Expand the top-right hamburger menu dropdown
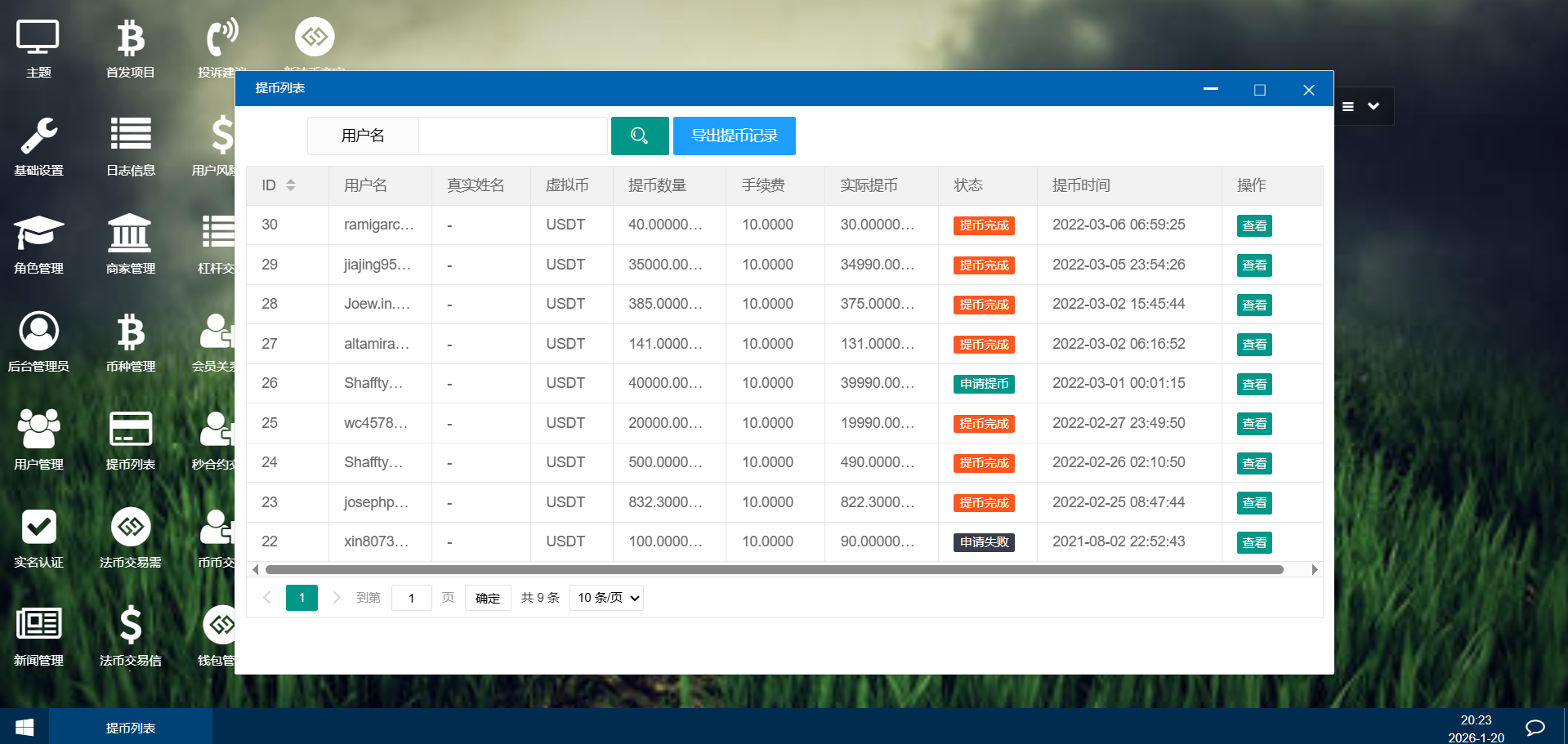The image size is (1568, 744). (1361, 106)
